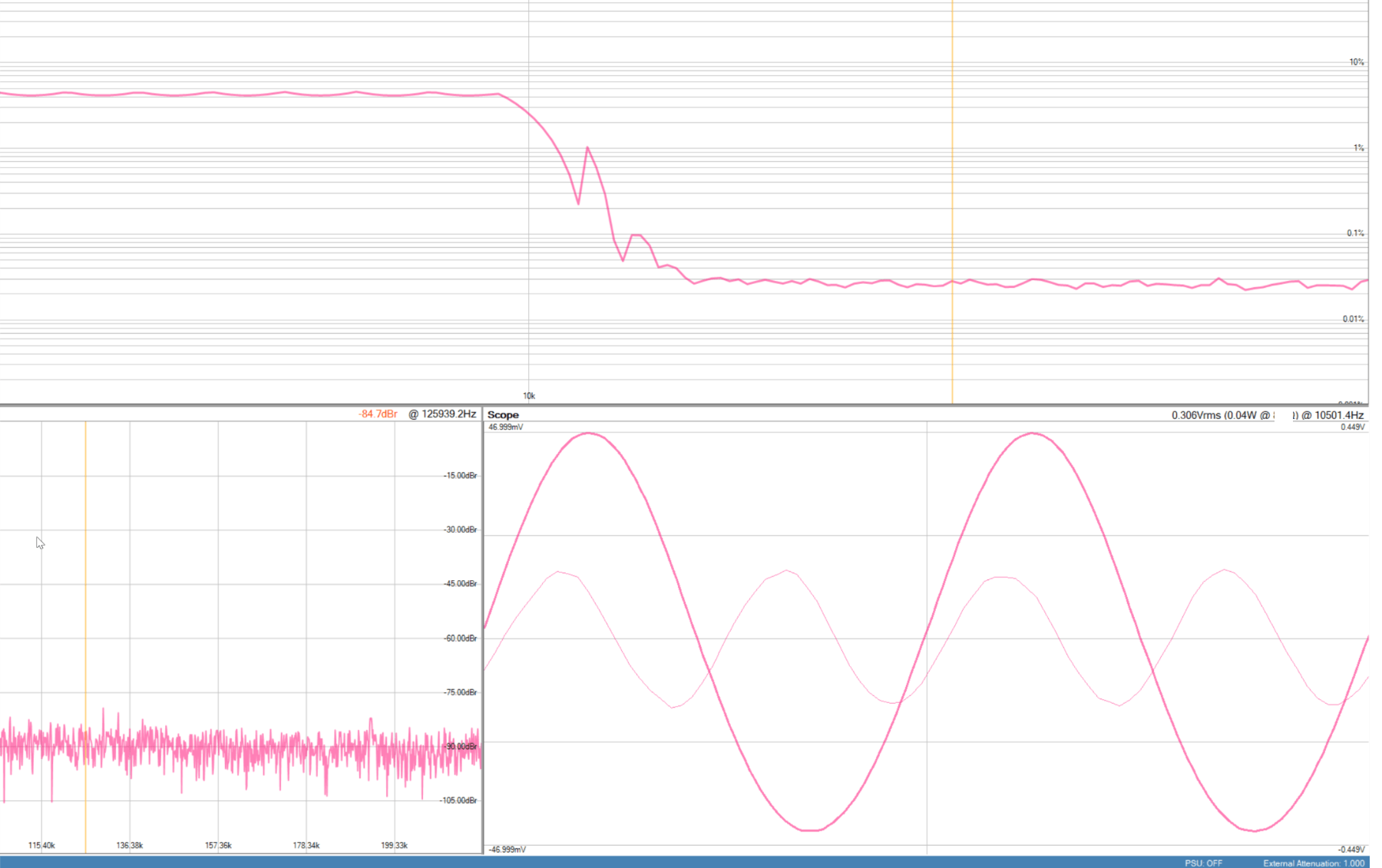Click PSU: OFF in status bar
The height and width of the screenshot is (868, 1382).
tap(1203, 863)
